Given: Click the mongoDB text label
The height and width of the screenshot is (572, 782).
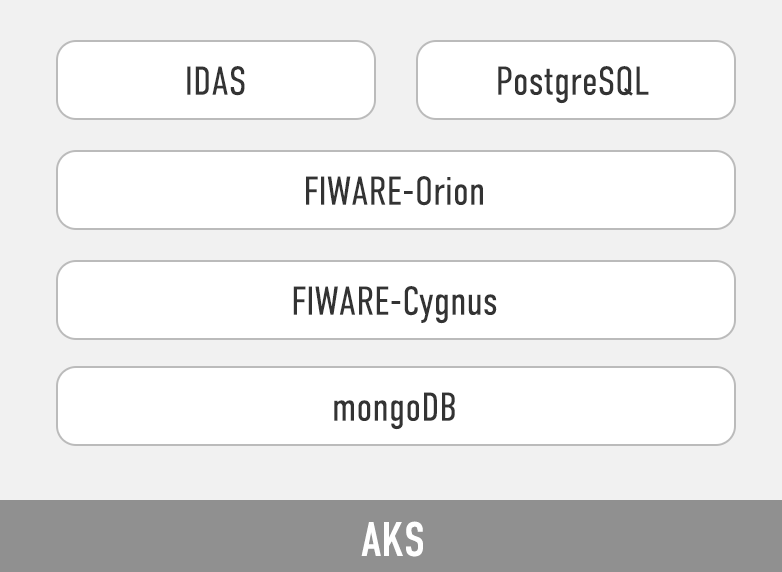Looking at the screenshot, I should point(394,410).
